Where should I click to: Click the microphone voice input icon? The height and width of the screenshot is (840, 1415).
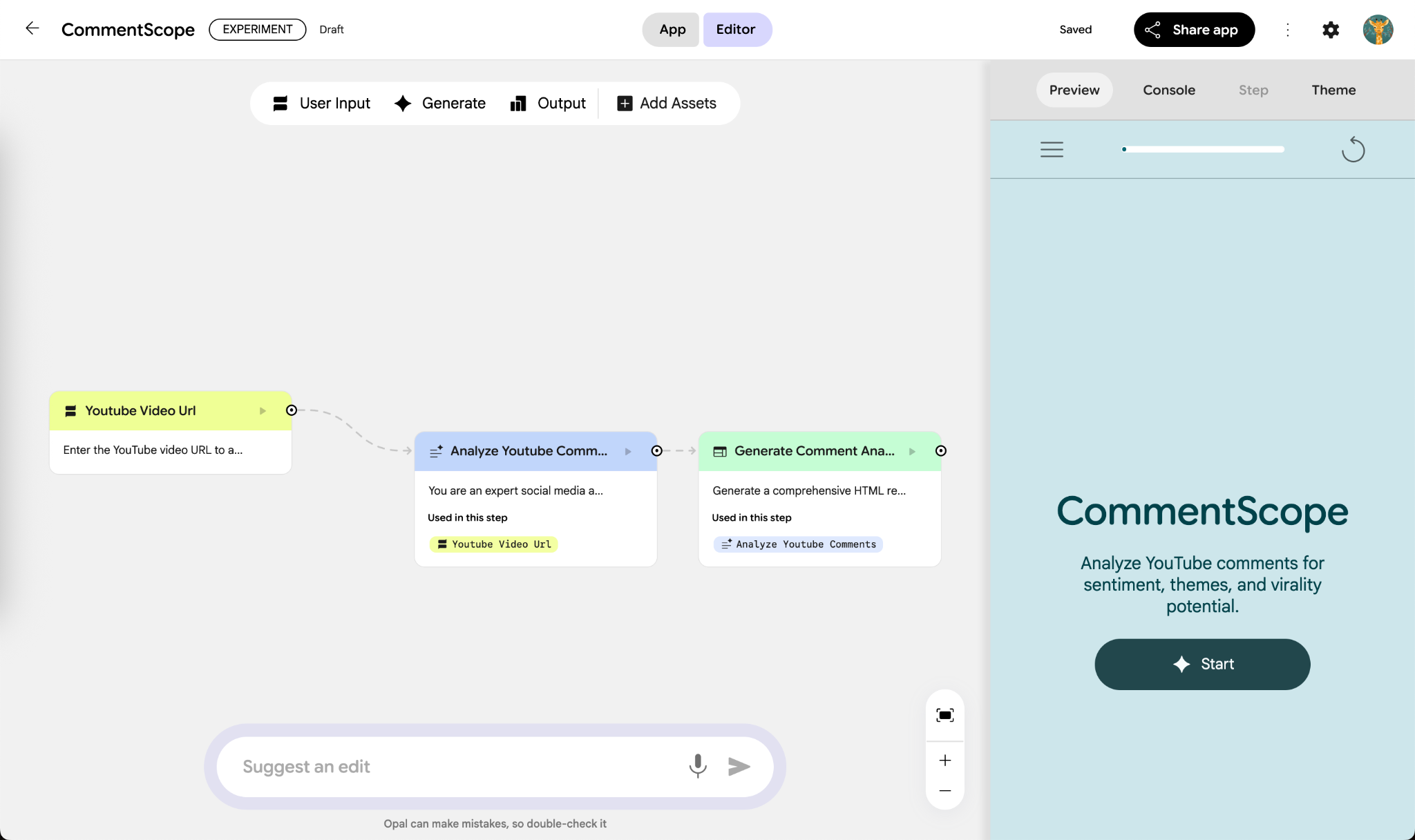point(698,765)
